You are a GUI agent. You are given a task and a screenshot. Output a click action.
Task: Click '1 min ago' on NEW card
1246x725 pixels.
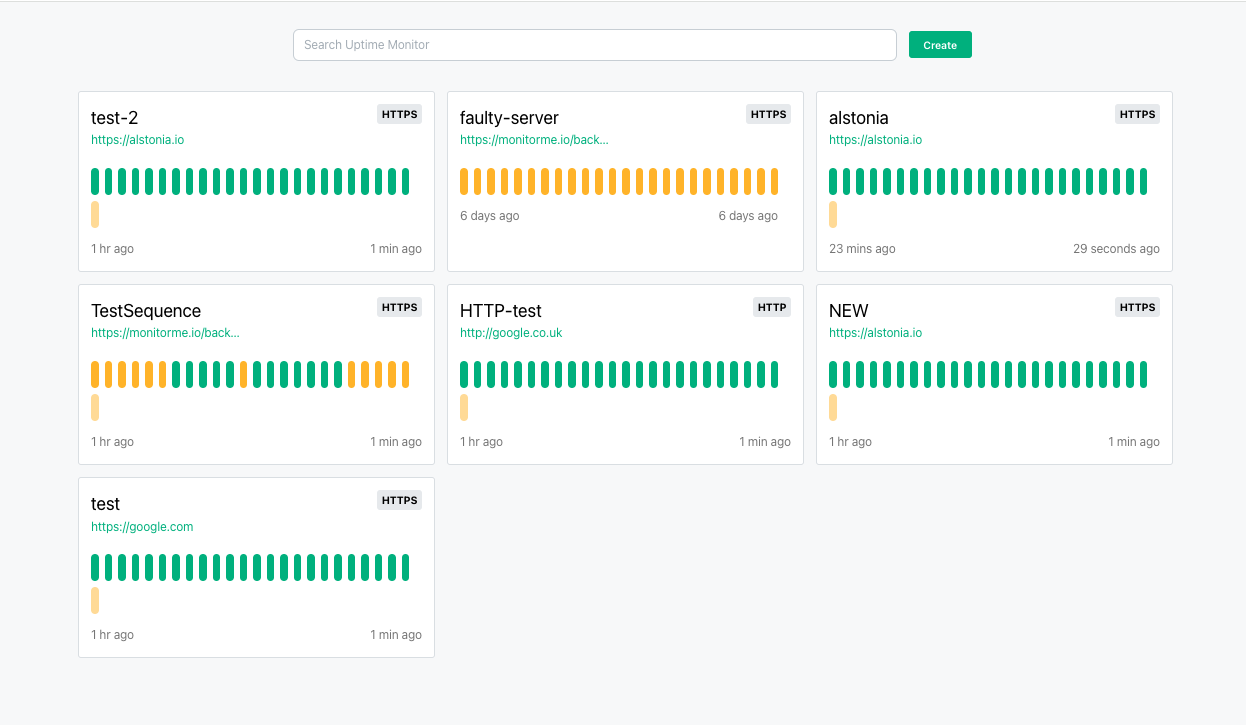[1134, 442]
